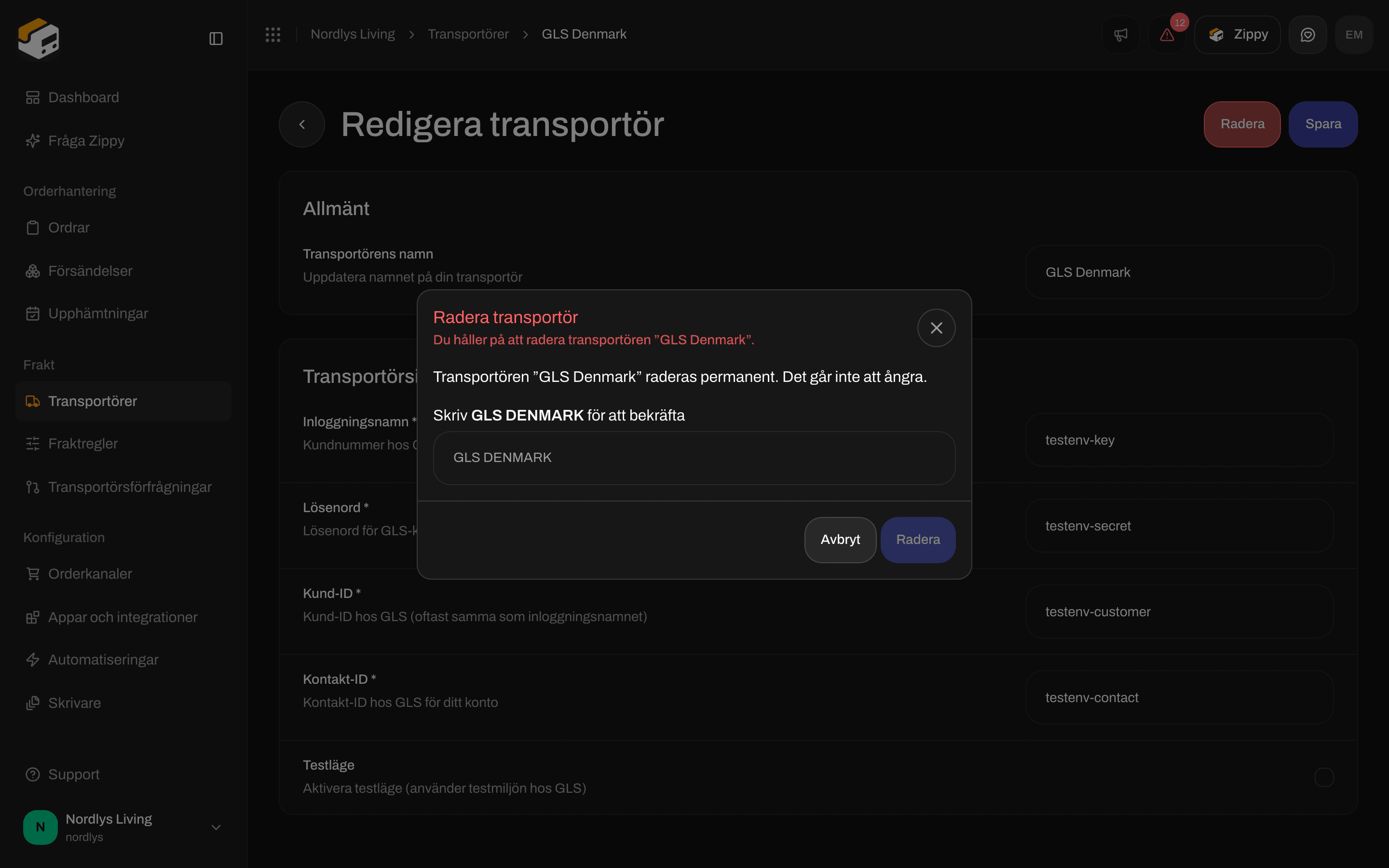Screen dimensions: 1389x868
Task: Click the Support question mark icon
Action: [33, 774]
